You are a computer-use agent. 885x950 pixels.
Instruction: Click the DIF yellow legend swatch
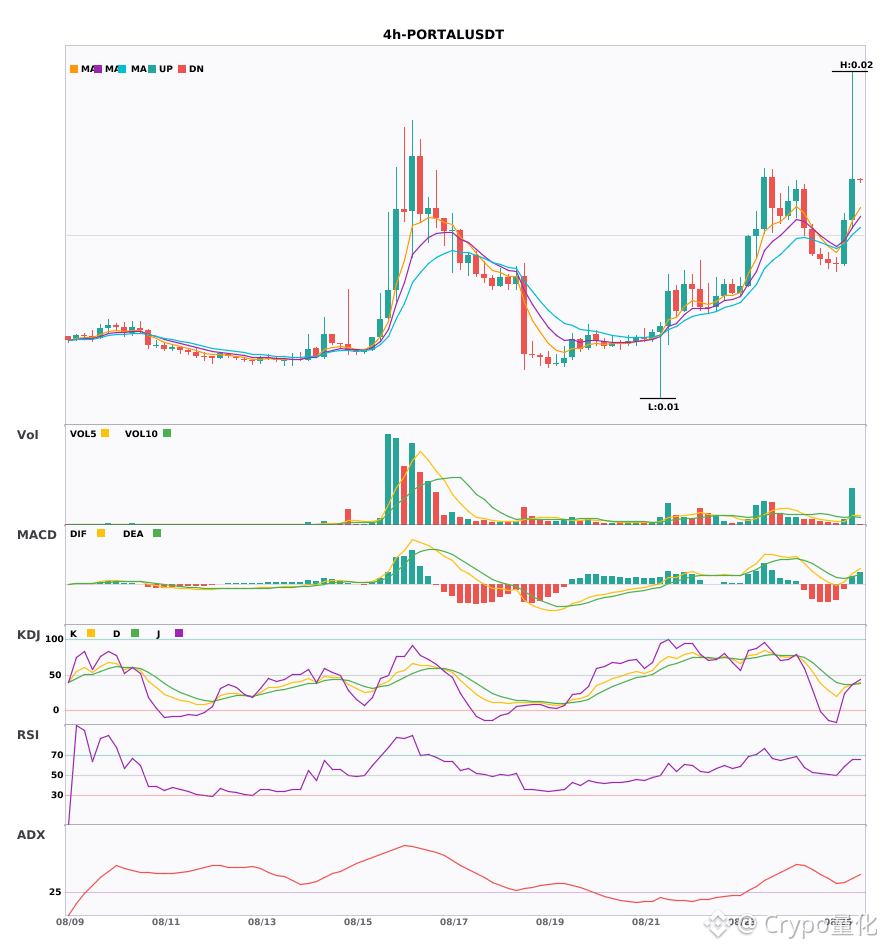point(101,533)
